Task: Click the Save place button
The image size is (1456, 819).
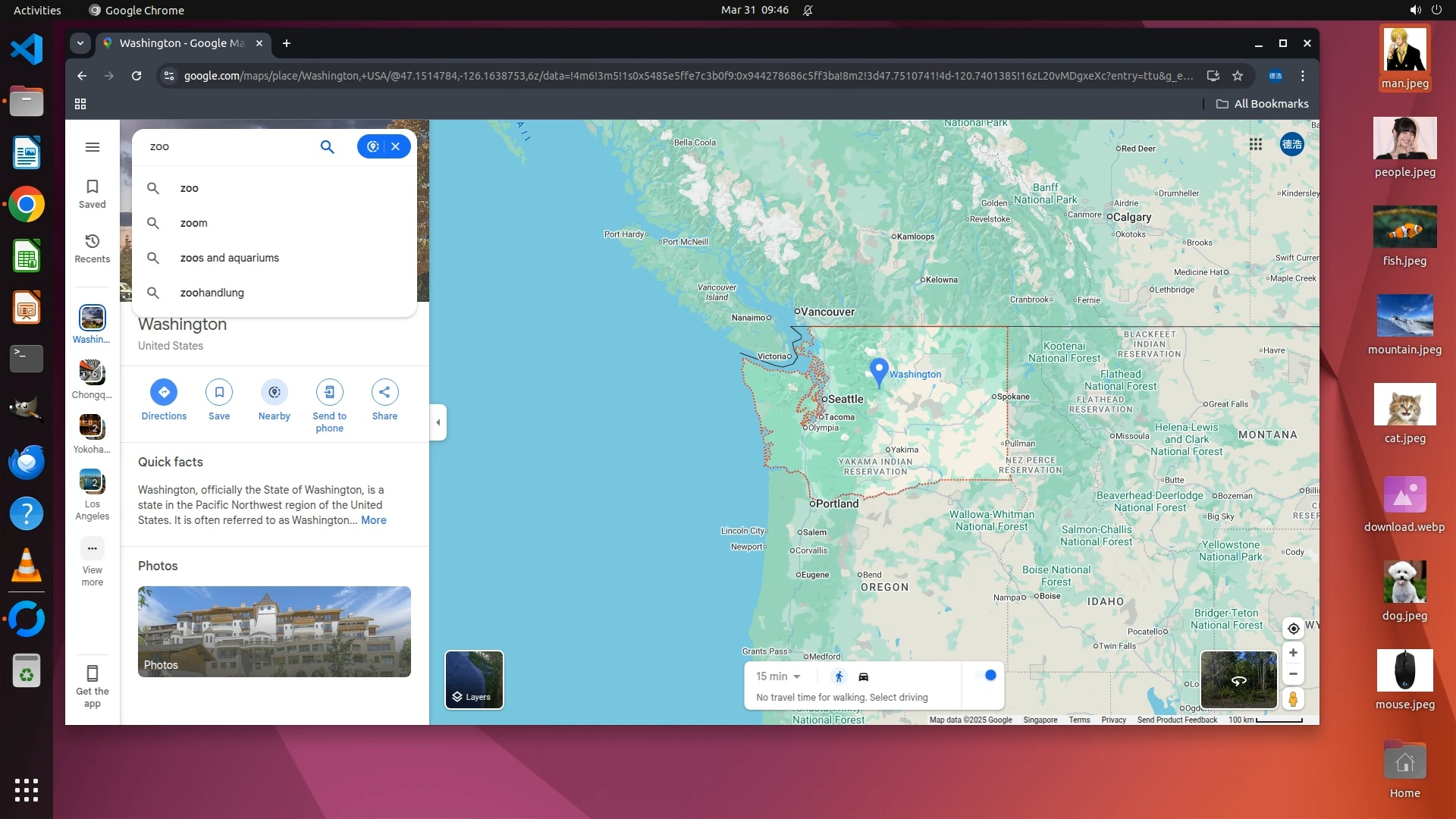Action: [219, 392]
